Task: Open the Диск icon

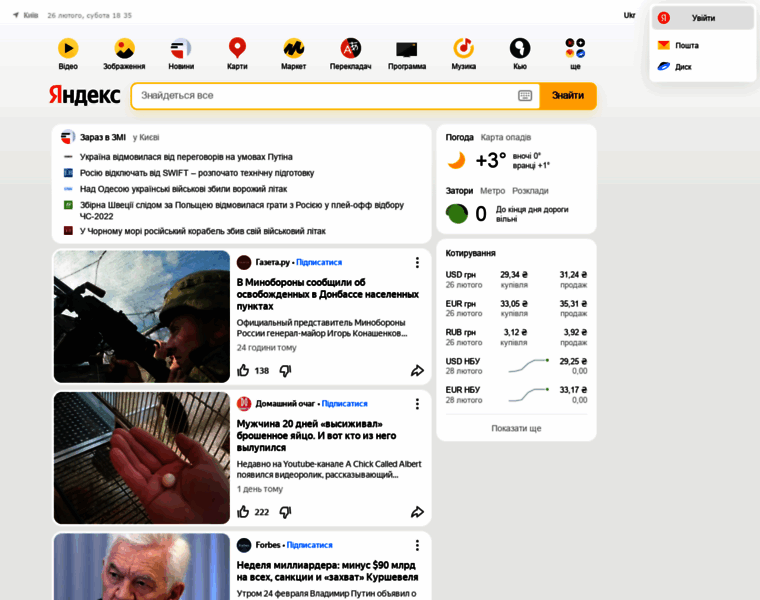Action: 664,66
